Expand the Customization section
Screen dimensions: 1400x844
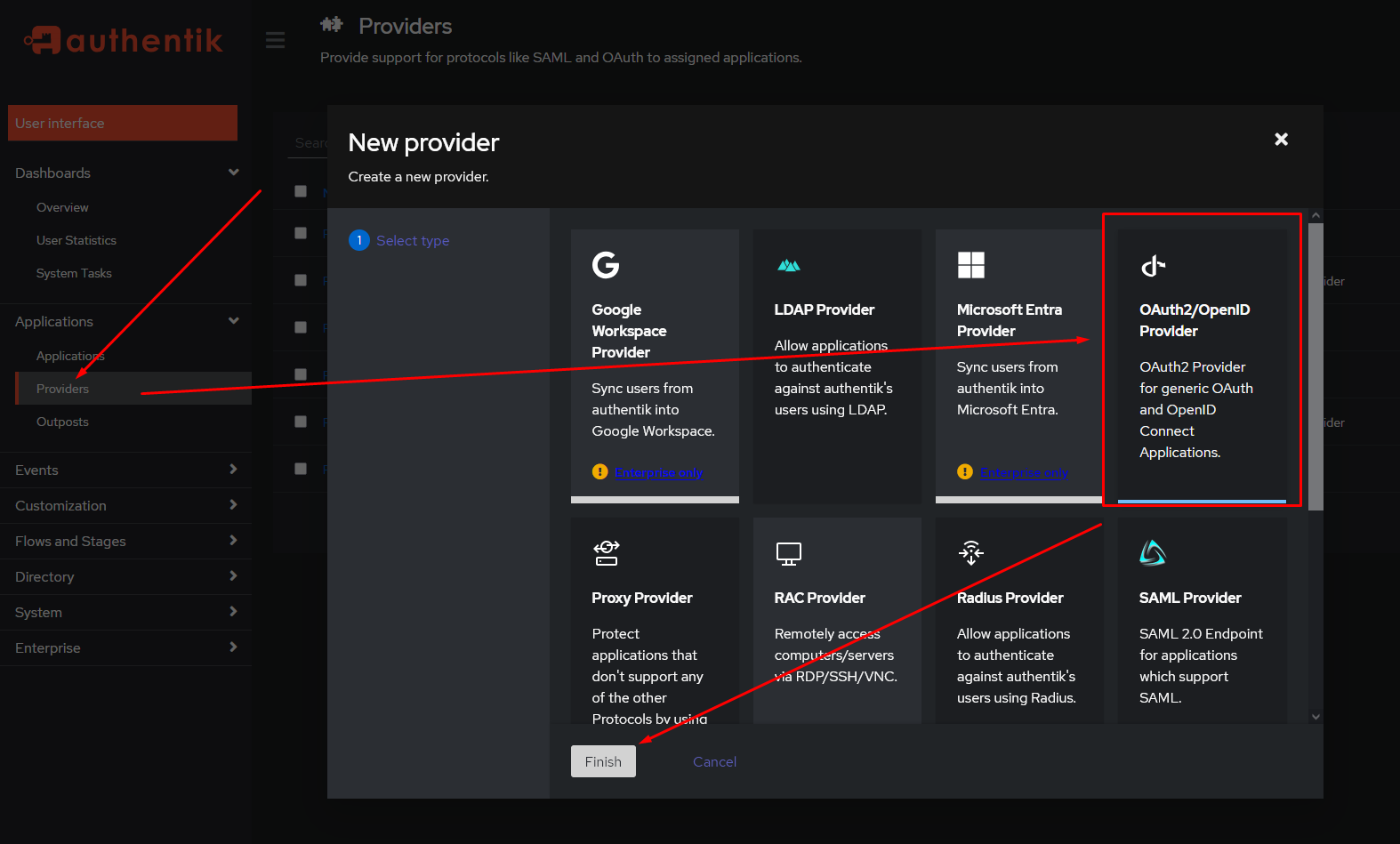126,505
